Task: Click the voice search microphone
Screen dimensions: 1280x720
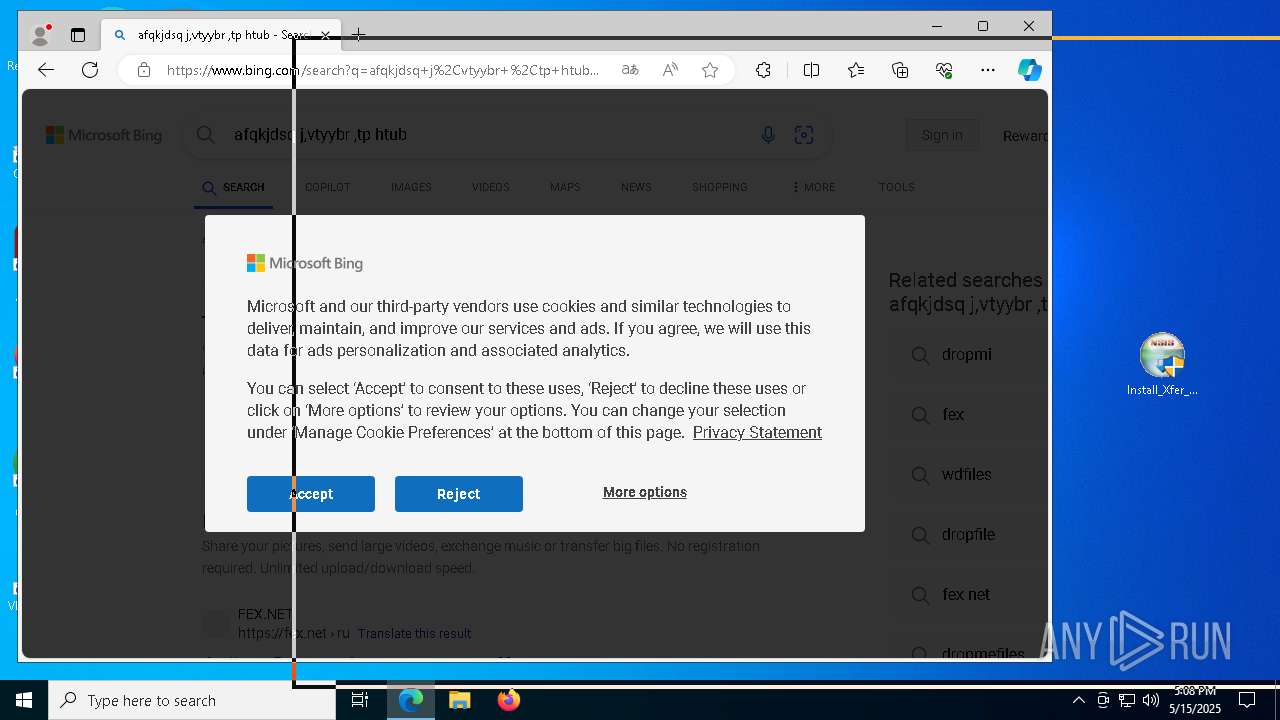Action: point(768,135)
